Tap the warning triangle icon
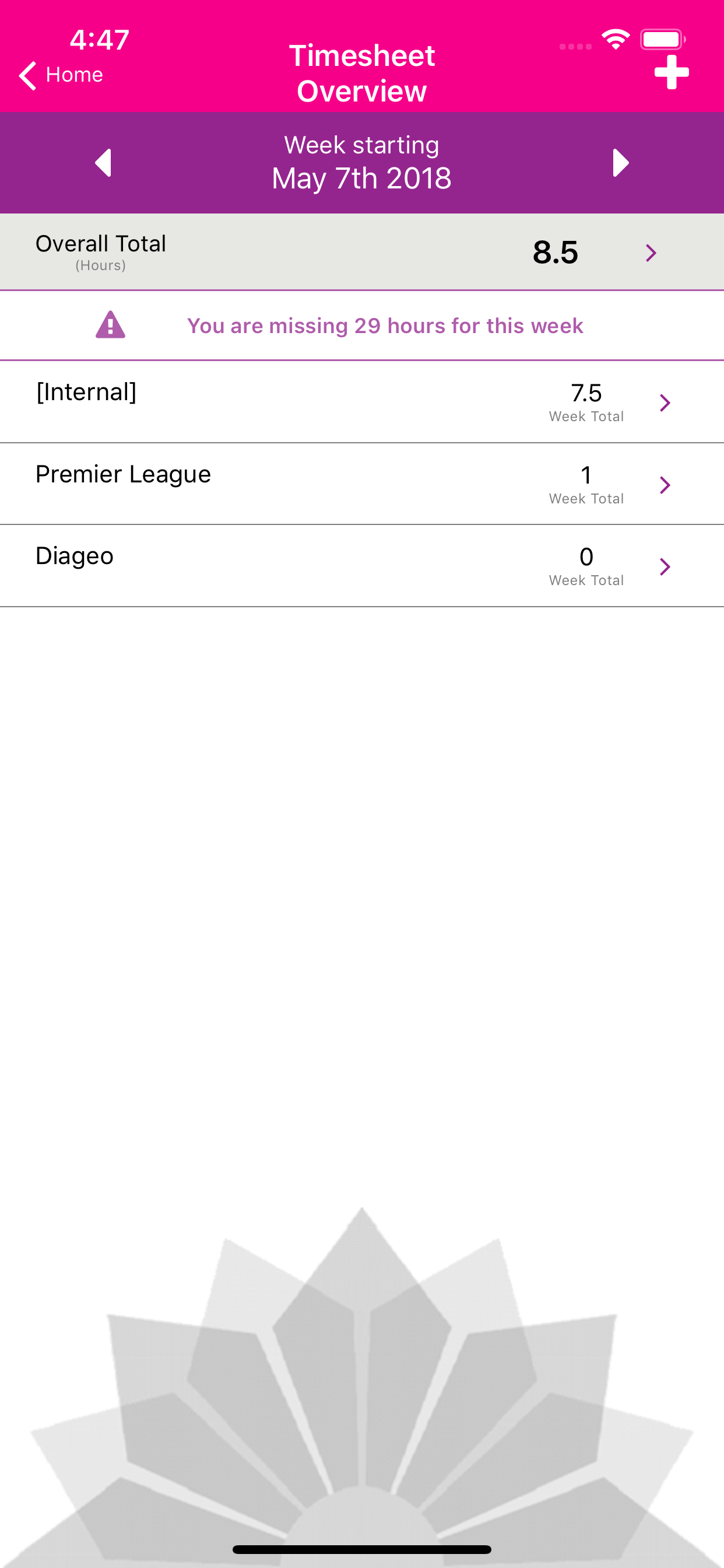The image size is (724, 1568). (110, 325)
